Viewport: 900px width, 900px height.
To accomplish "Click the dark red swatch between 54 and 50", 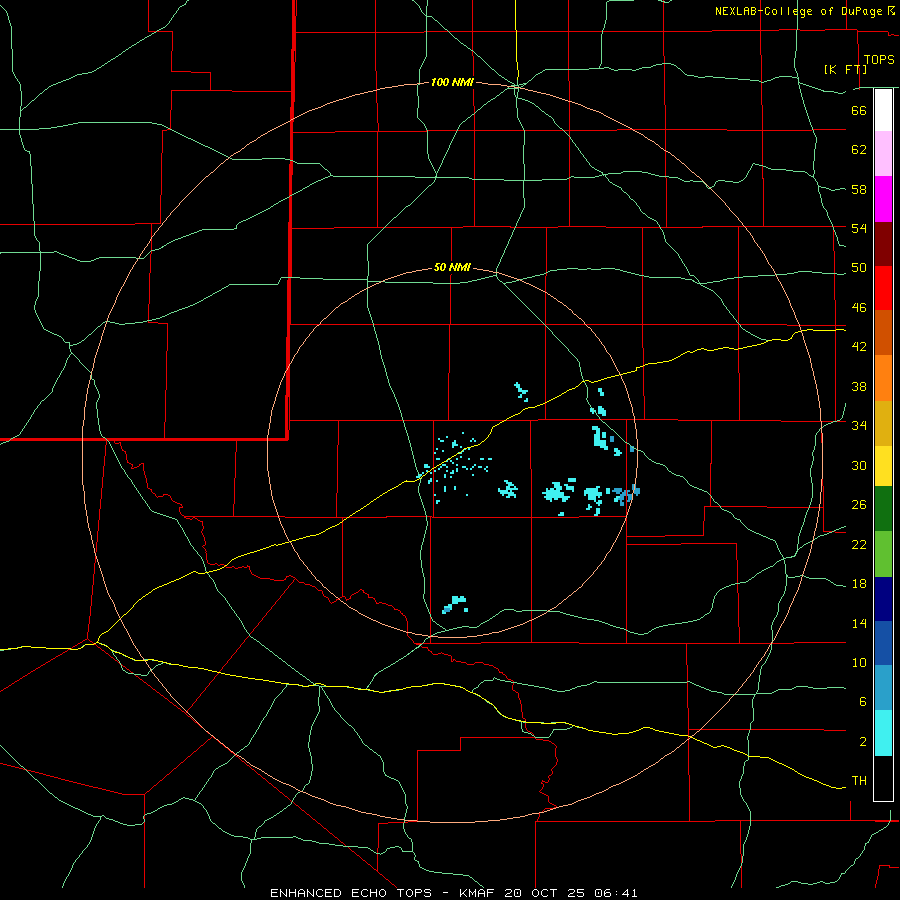I will coord(883,243).
